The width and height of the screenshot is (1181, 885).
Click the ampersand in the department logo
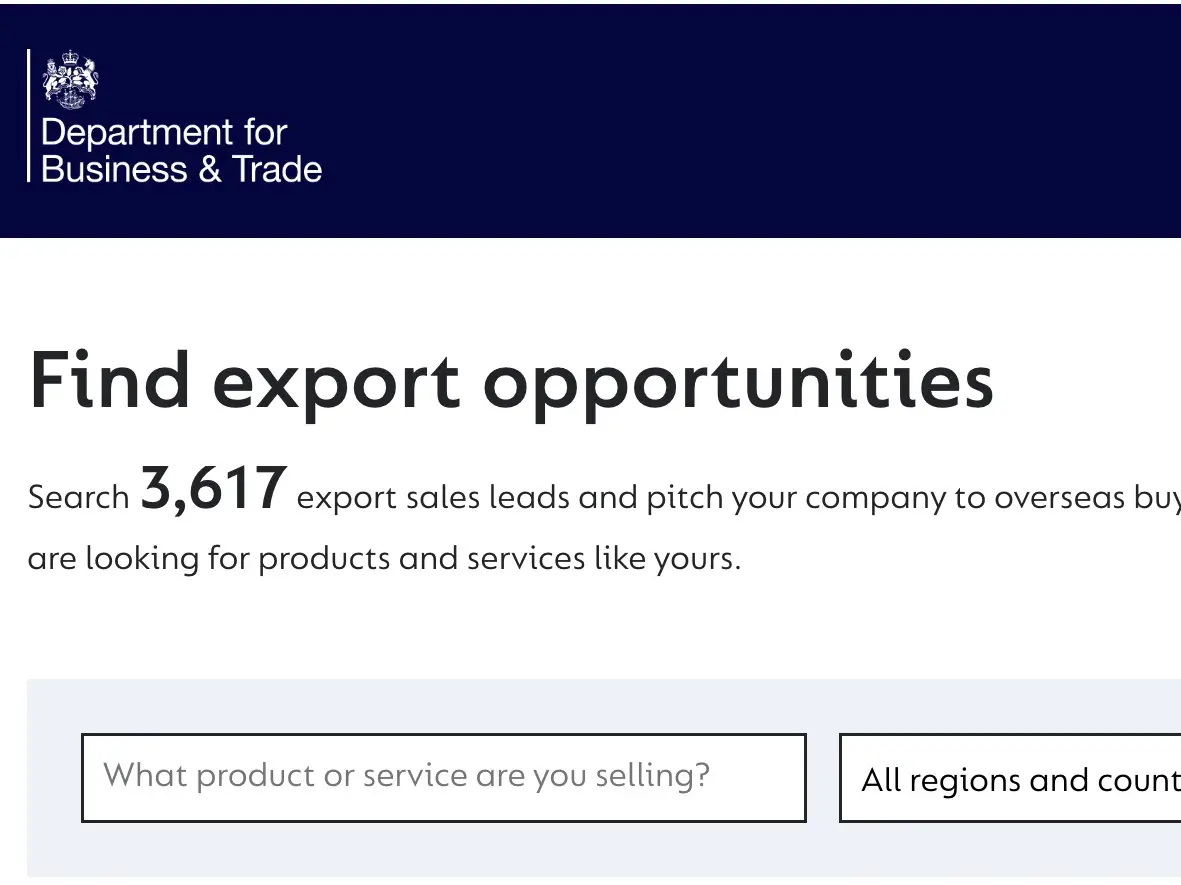click(210, 169)
